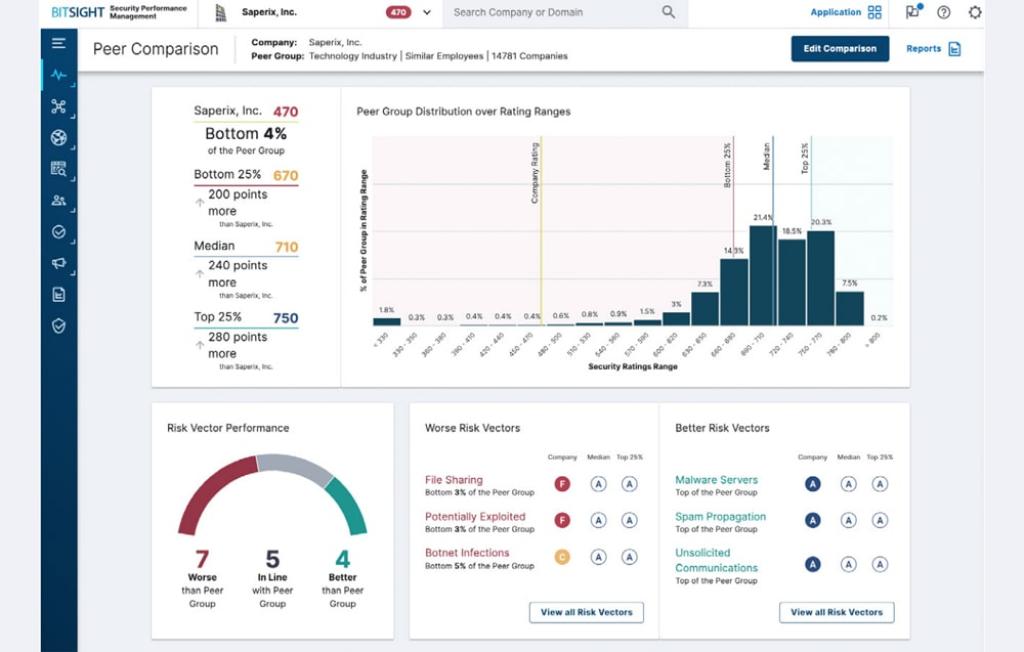Screen dimensions: 1024x652
Task: Click the Edit Comparison button
Action: tap(840, 47)
